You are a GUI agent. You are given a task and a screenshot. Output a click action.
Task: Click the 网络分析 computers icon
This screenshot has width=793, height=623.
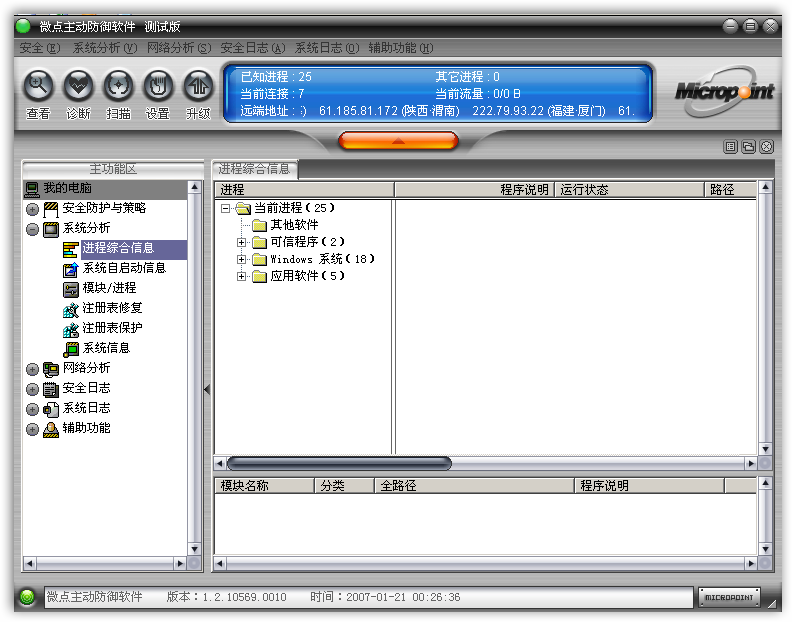[x=51, y=369]
